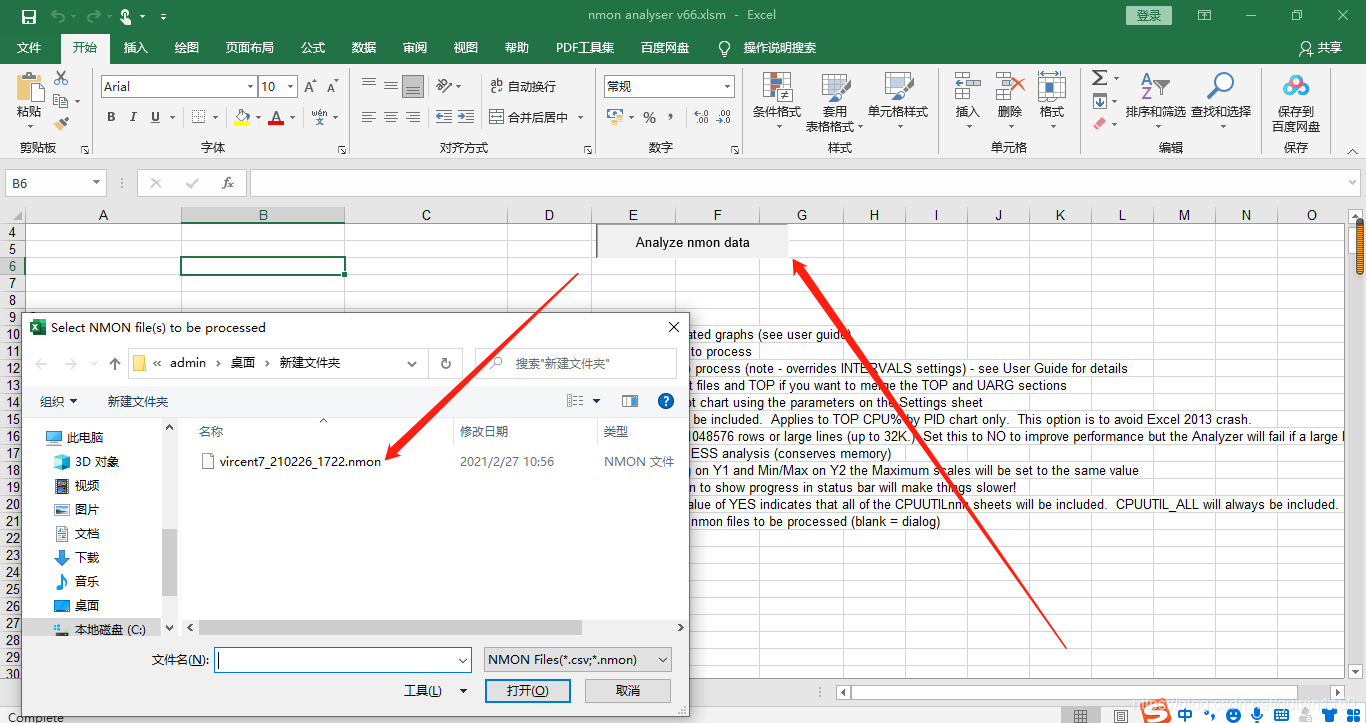Click the refresh icon beside address bar
This screenshot has height=723, width=1366.
445,363
